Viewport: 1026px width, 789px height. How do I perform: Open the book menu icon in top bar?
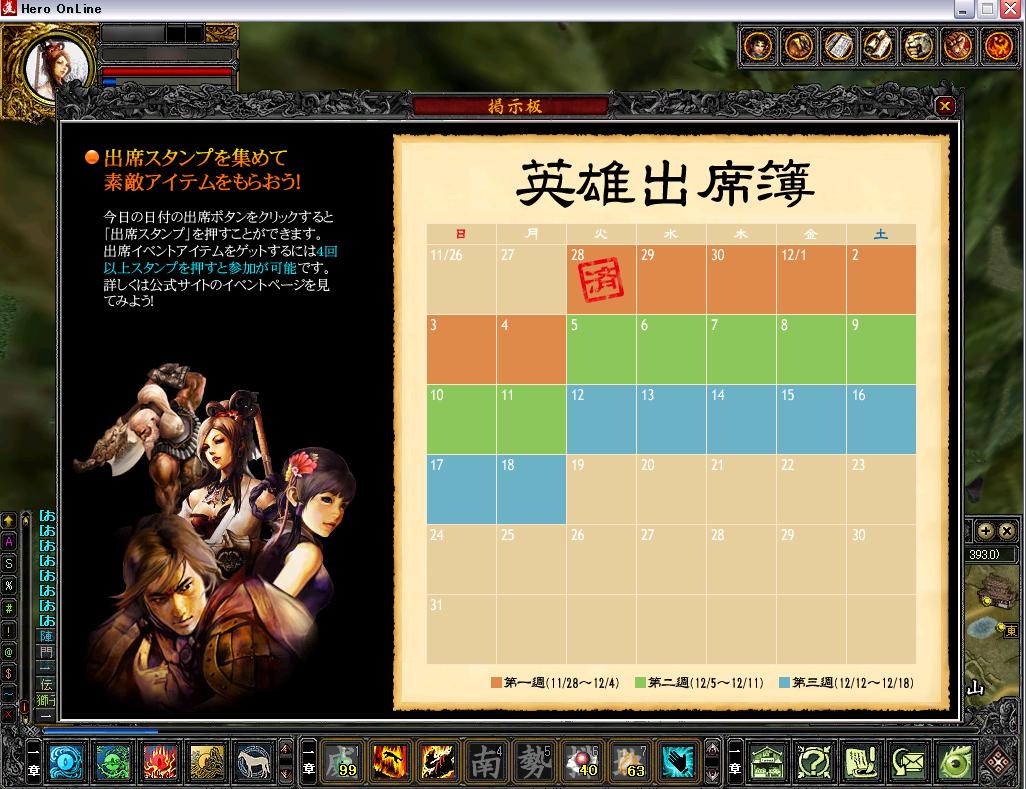pyautogui.click(x=838, y=46)
